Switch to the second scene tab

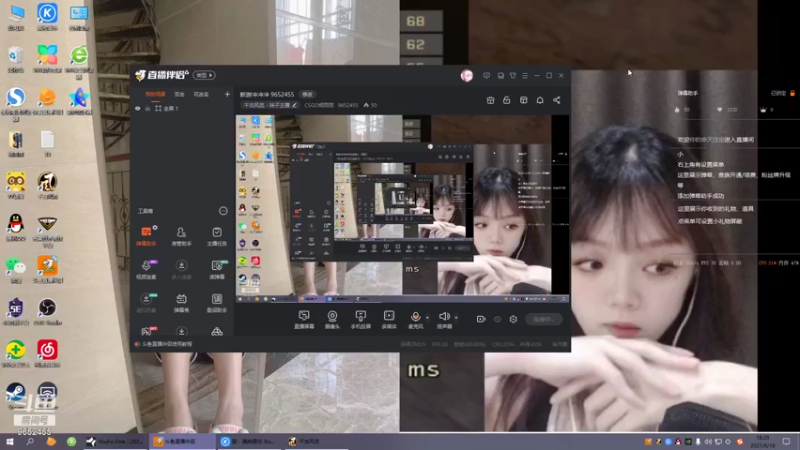[x=180, y=94]
